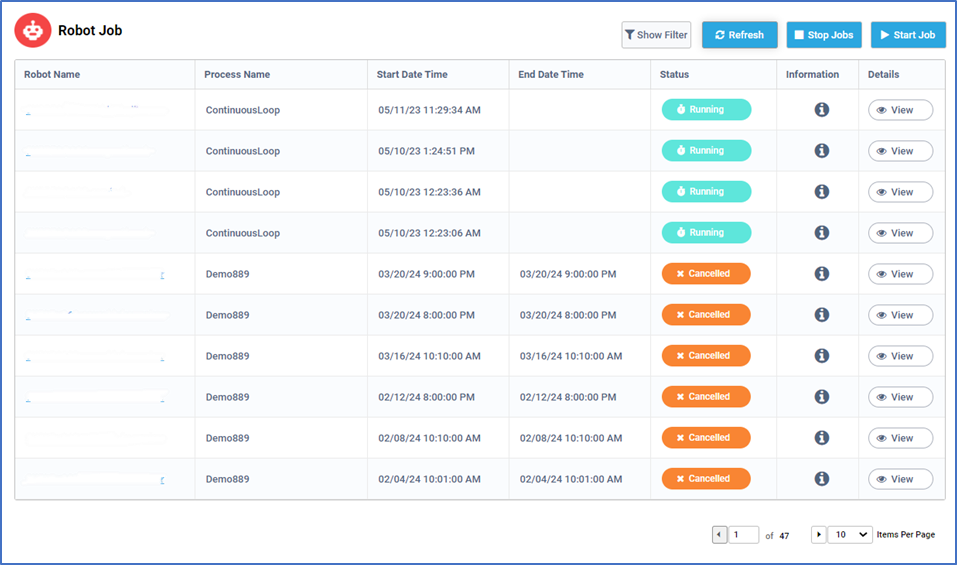This screenshot has height=565, width=957.
Task: Show info icon for 02/12/24 8:00:00 PM job
Action: click(x=821, y=397)
